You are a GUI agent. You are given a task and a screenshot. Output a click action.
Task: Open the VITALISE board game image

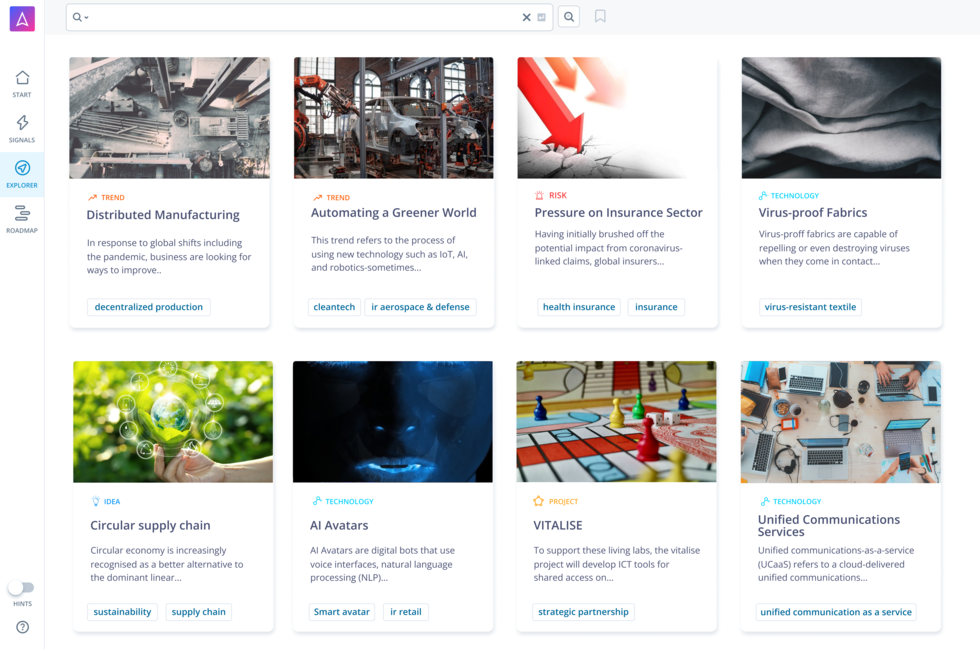pyautogui.click(x=616, y=422)
